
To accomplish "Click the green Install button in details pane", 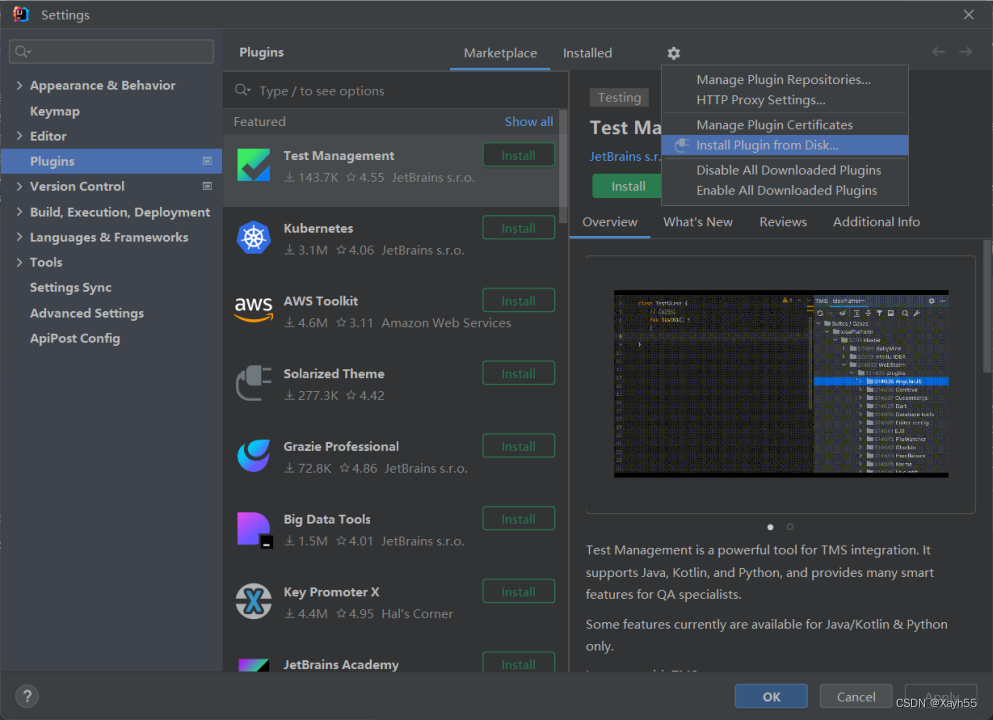I will 628,186.
